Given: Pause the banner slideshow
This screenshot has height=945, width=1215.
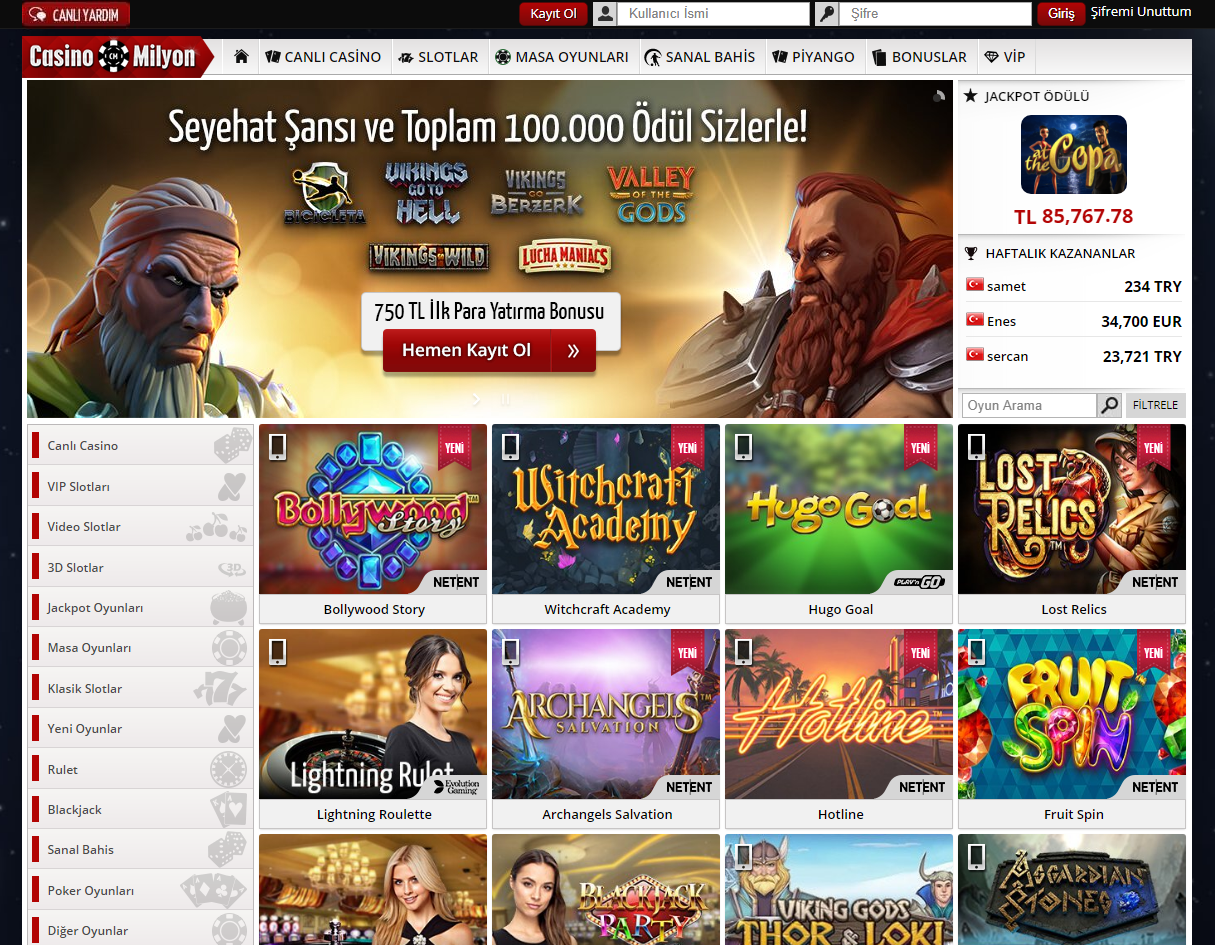Looking at the screenshot, I should (504, 400).
